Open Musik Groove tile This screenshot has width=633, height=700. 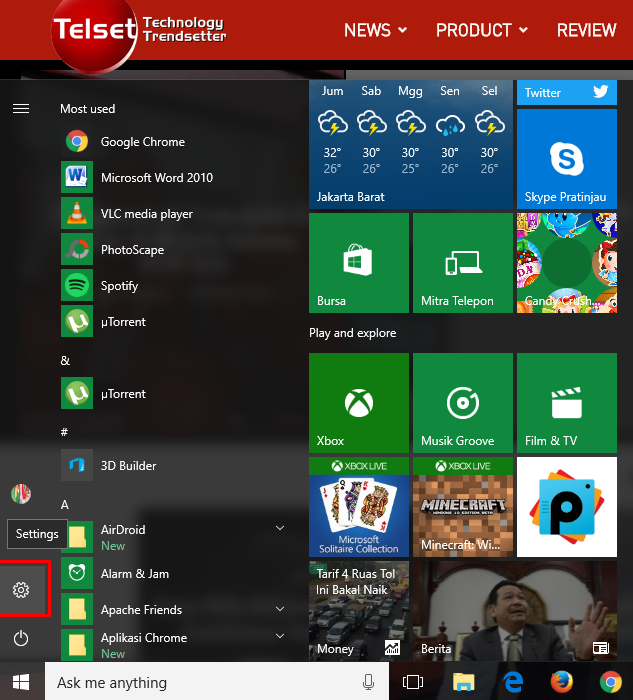[463, 403]
